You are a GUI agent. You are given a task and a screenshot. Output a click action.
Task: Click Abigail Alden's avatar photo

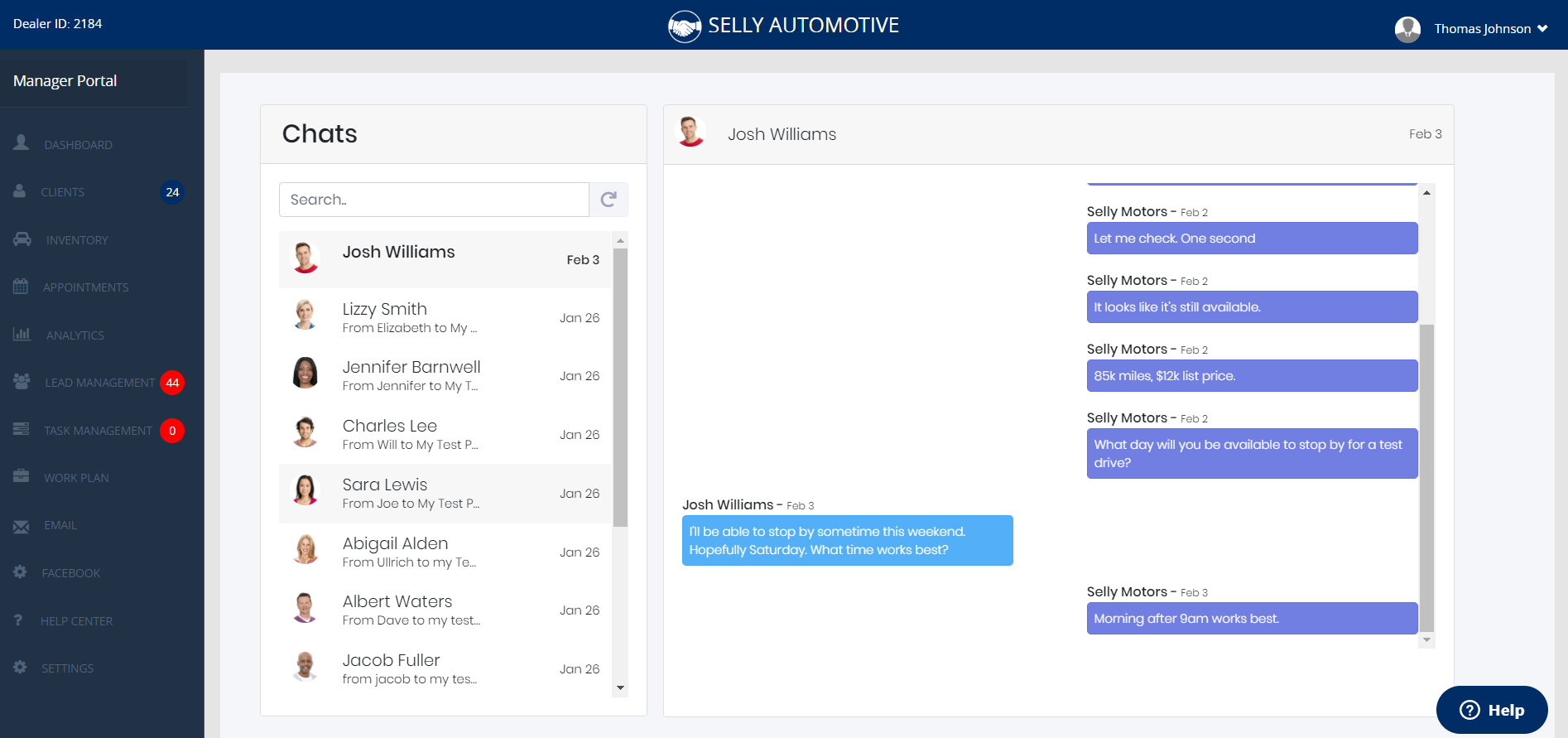(x=305, y=549)
